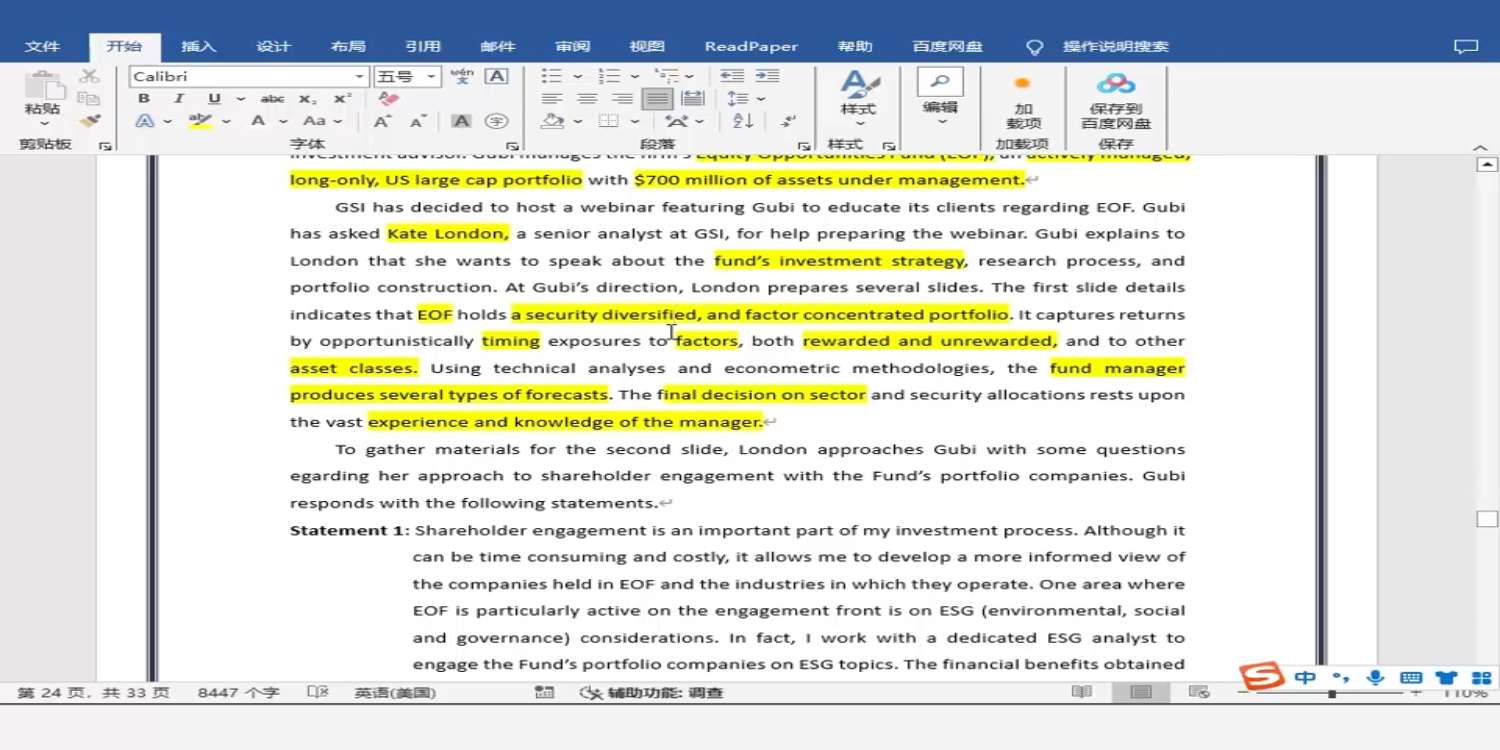Screen dimensions: 1500x750
Task: Switch to the 设计 (Design) tab
Action: pyautogui.click(x=273, y=47)
